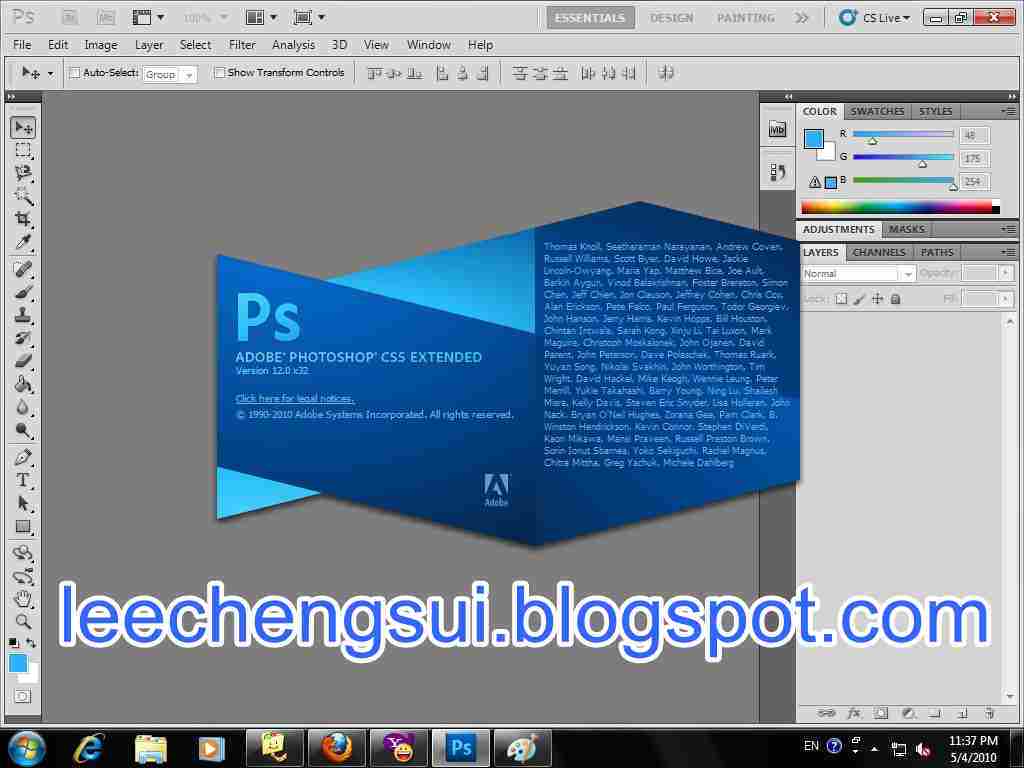Switch to the Design workspace
This screenshot has height=768, width=1024.
[671, 18]
